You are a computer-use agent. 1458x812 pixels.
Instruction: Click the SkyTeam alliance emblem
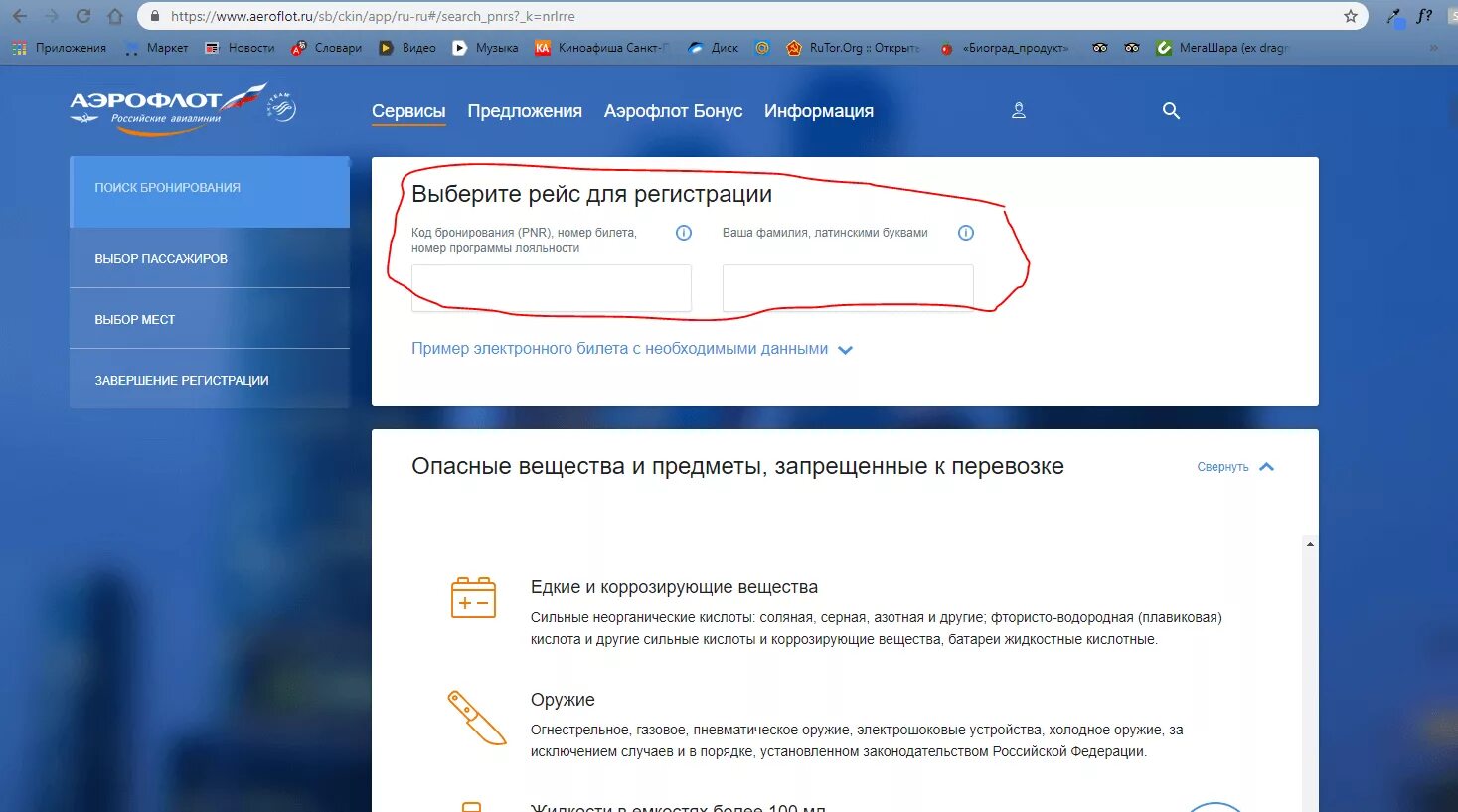click(282, 107)
